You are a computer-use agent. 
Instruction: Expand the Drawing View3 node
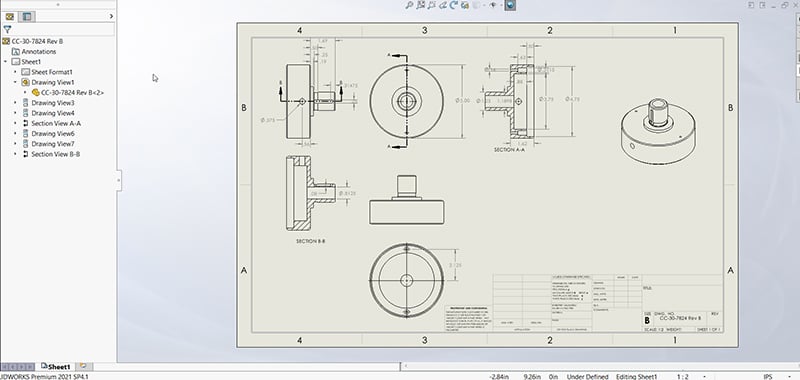tap(15, 103)
